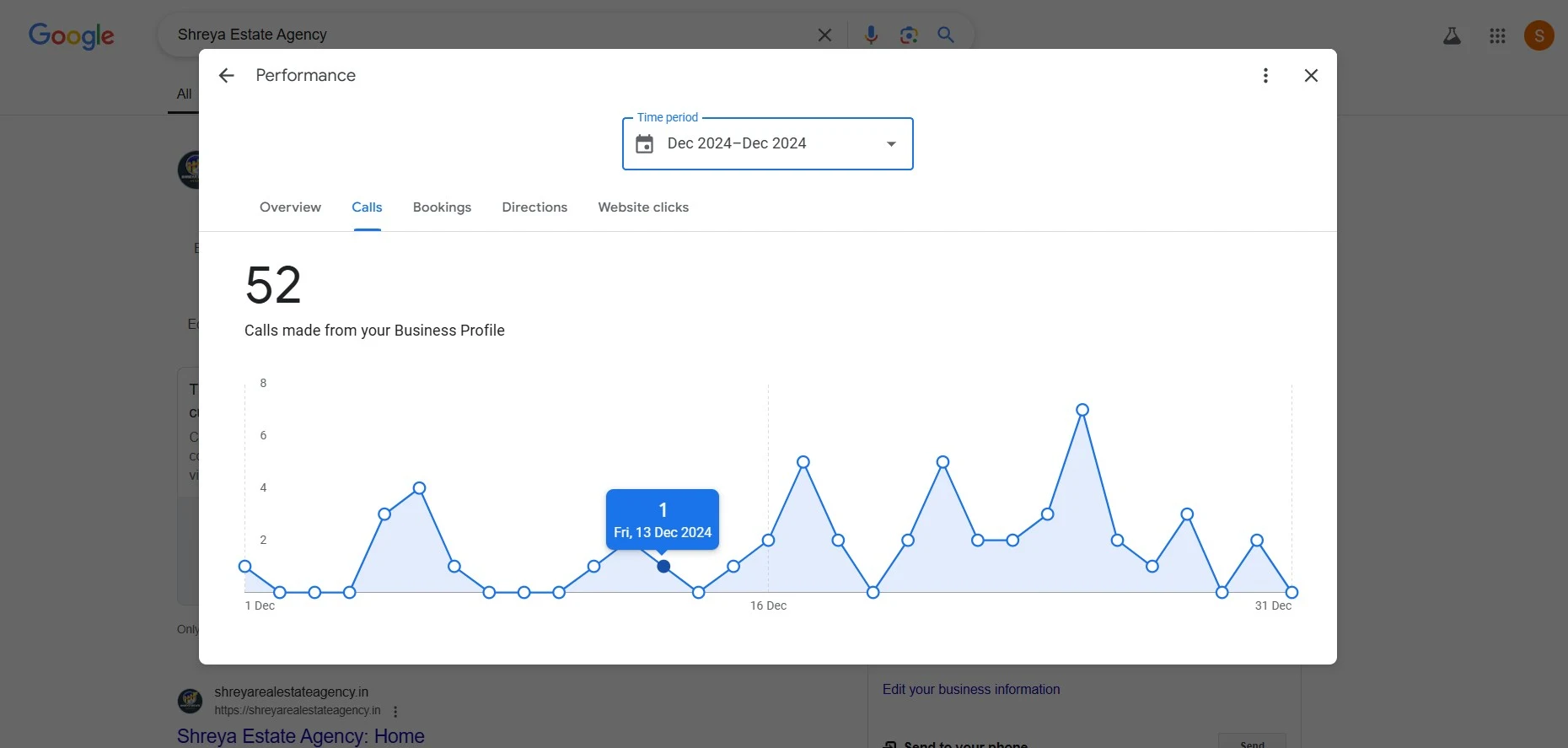
Task: Click the highest peak data point on chart
Action: click(1082, 410)
